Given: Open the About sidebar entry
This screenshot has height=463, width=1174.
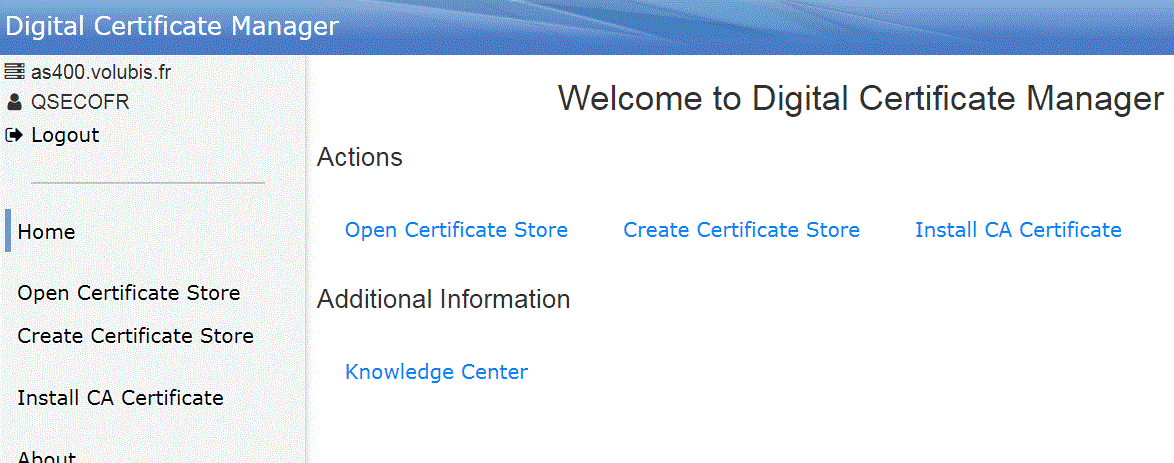Looking at the screenshot, I should [x=46, y=456].
